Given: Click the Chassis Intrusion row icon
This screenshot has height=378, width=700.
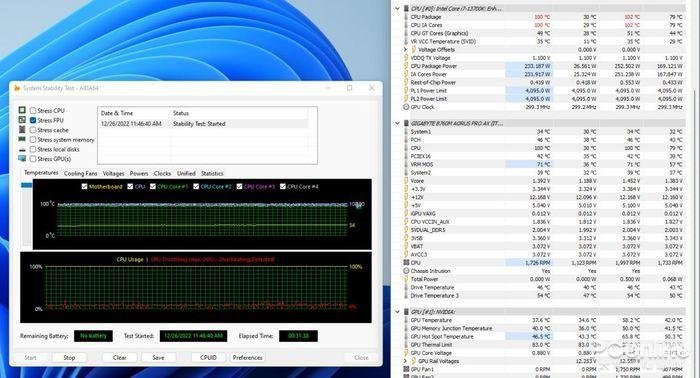Looking at the screenshot, I should 406,271.
